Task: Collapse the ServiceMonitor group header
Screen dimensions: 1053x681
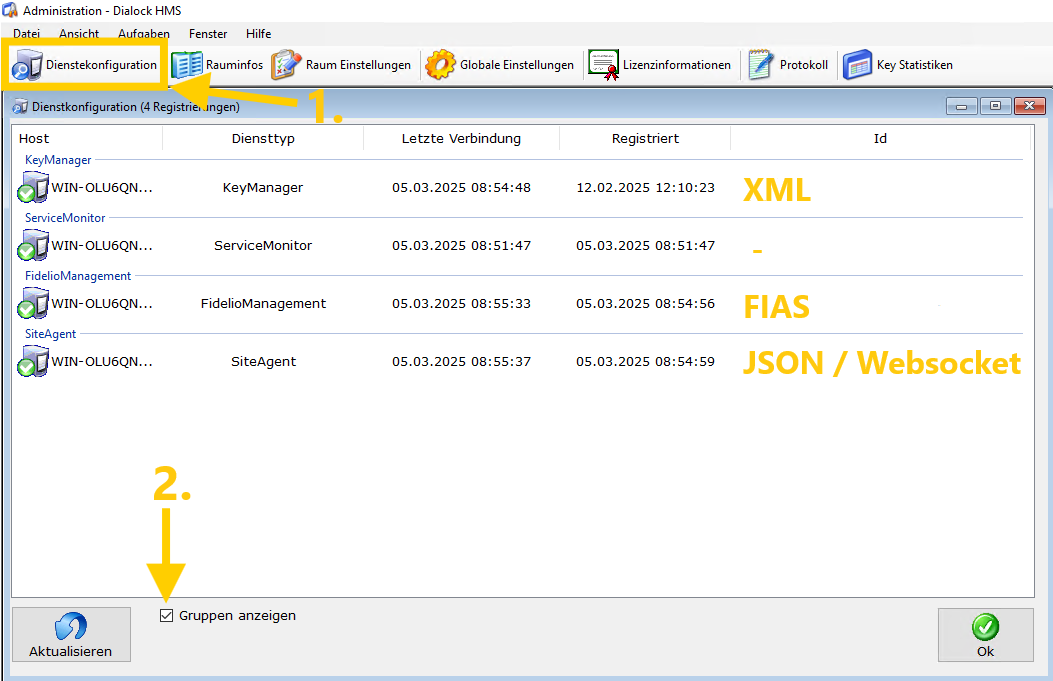Action: pos(65,218)
